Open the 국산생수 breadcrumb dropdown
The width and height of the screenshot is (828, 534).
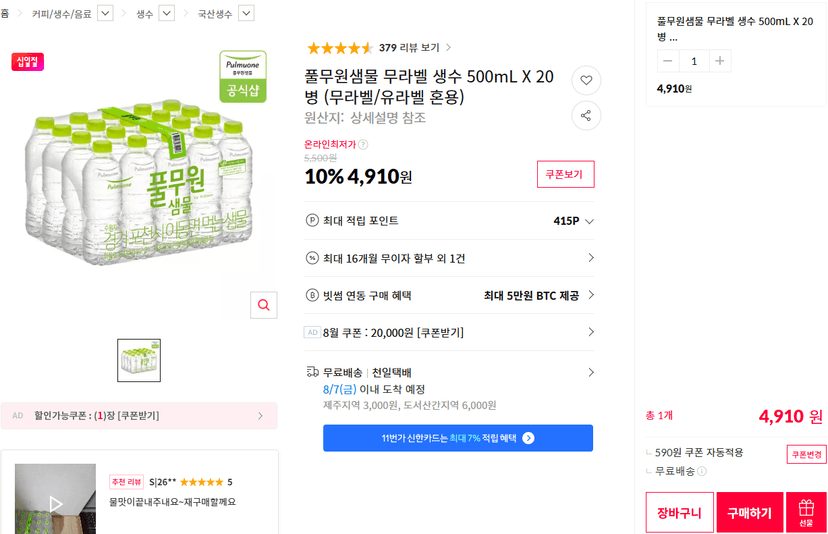[x=247, y=13]
